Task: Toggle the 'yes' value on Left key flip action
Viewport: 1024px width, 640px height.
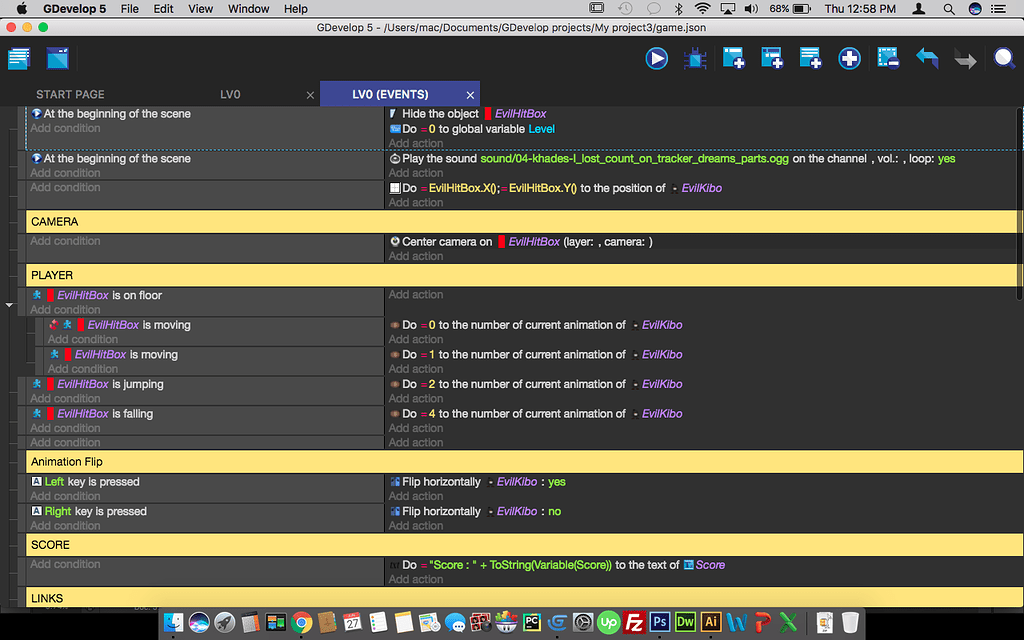Action: [x=557, y=482]
